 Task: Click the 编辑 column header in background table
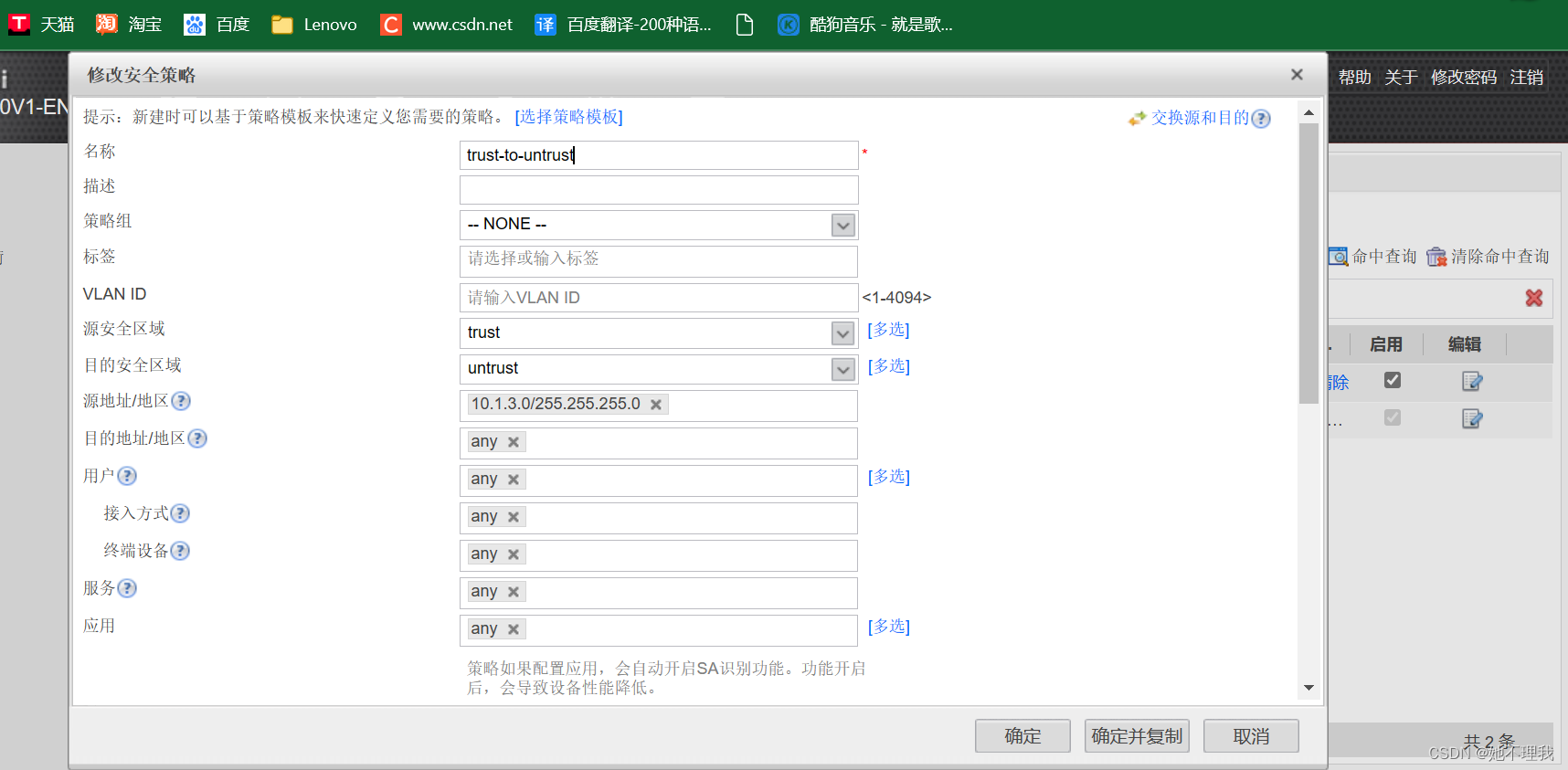pyautogui.click(x=1465, y=344)
